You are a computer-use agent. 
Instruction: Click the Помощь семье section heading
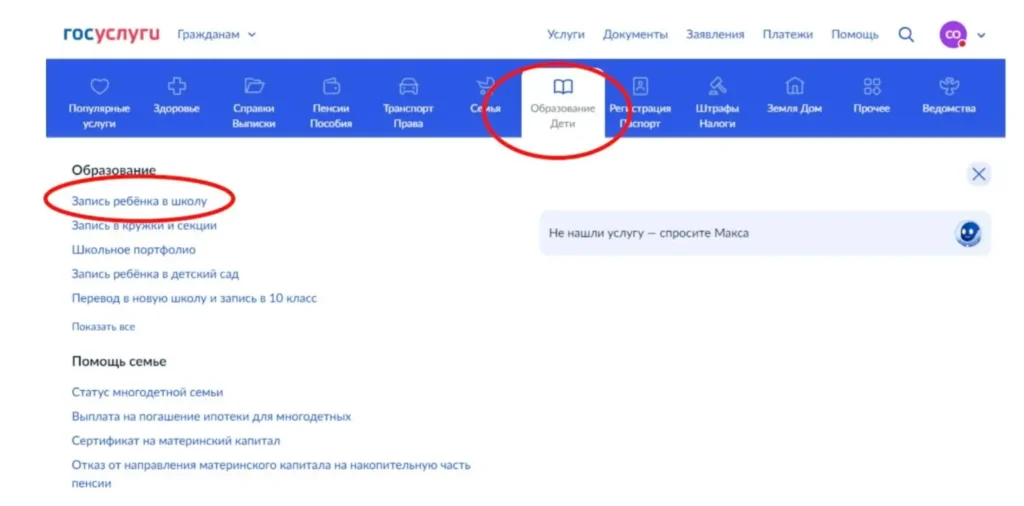(x=119, y=362)
